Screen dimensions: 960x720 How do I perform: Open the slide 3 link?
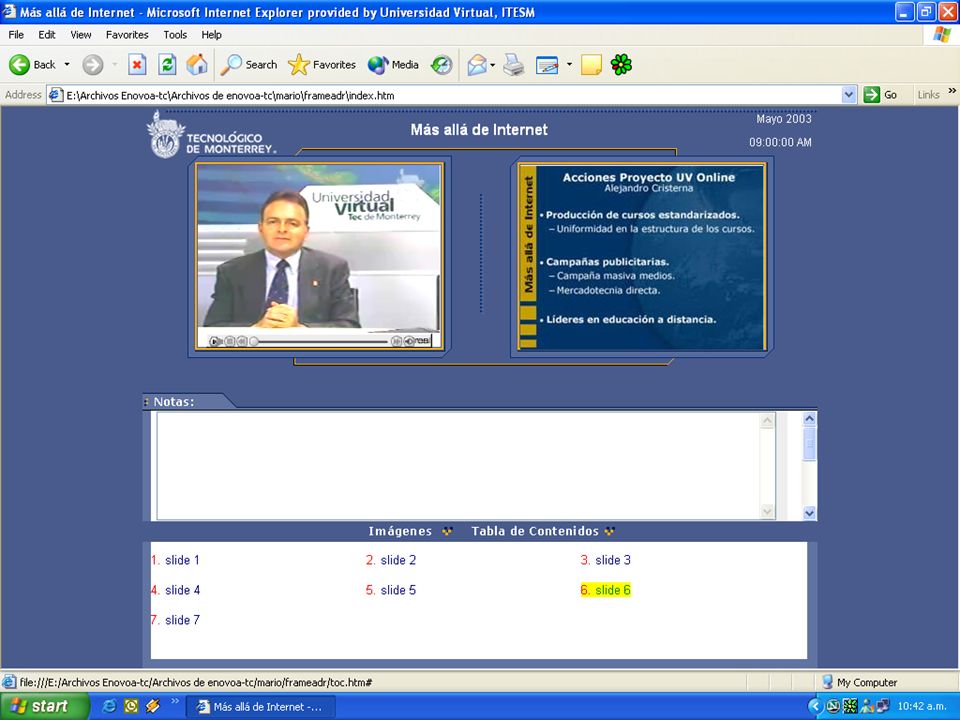coord(613,560)
